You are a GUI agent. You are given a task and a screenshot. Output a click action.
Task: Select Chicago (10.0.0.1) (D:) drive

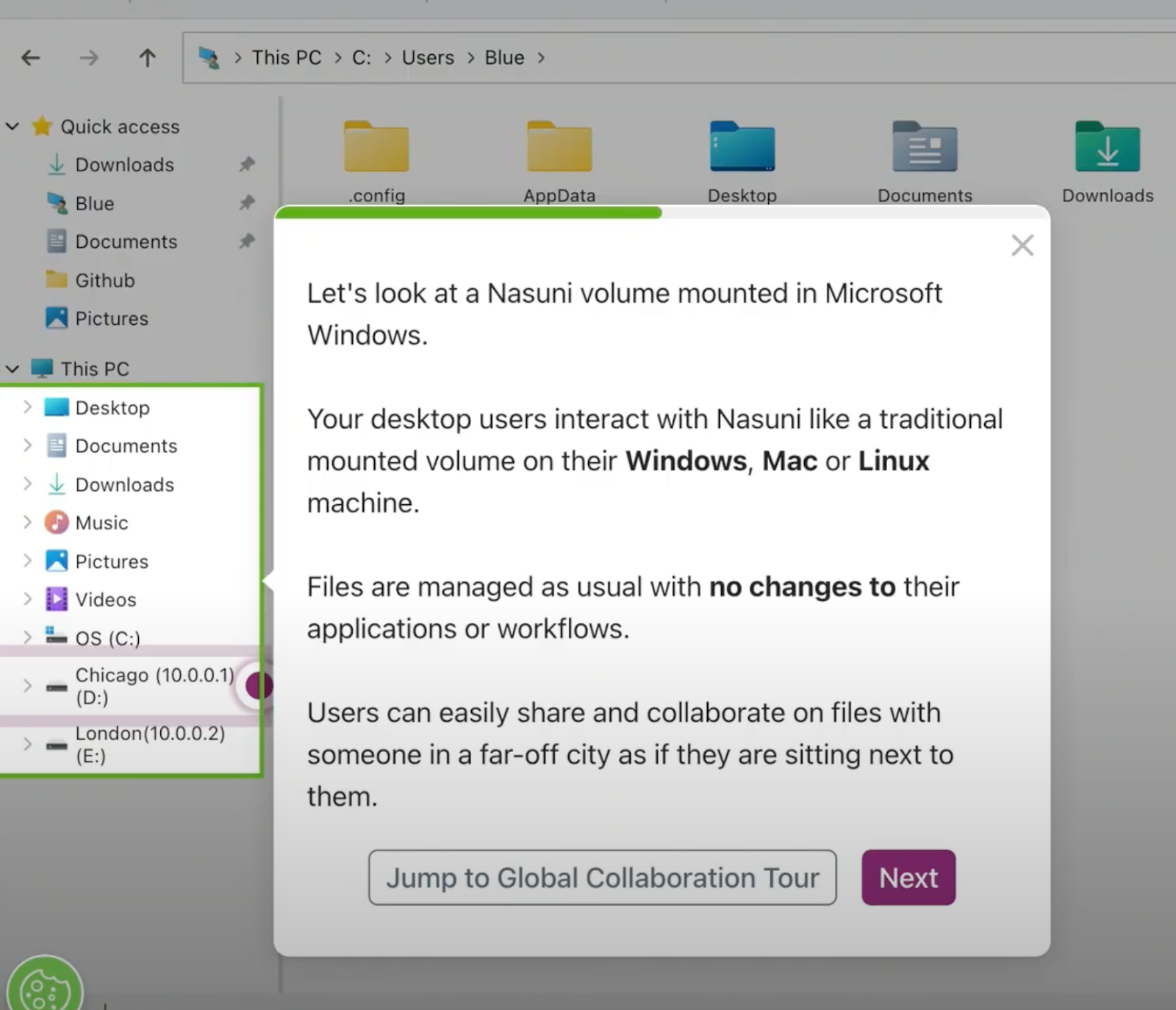tap(154, 686)
